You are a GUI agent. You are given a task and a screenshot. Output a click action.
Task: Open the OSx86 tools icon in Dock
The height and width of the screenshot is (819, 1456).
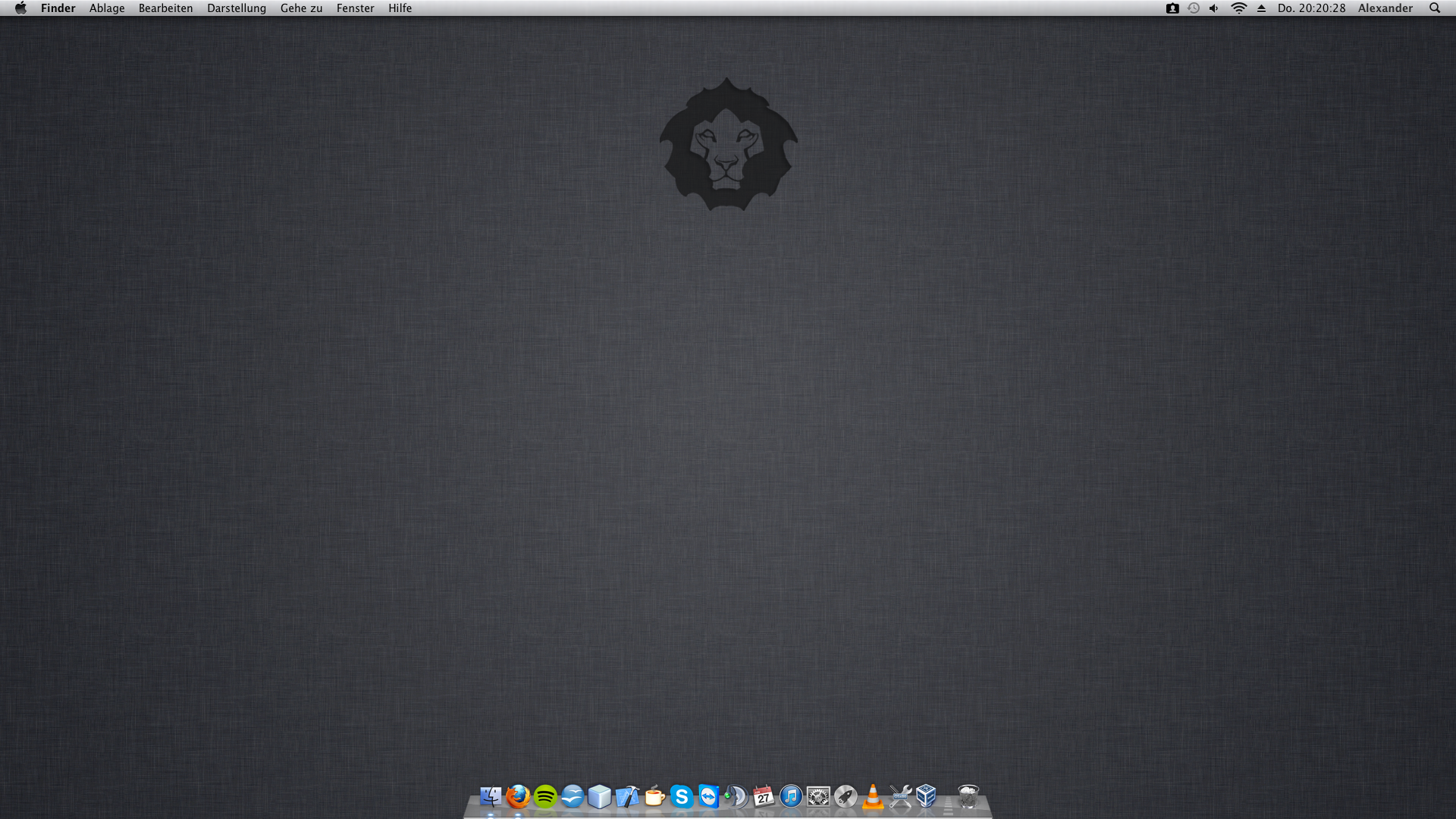900,796
